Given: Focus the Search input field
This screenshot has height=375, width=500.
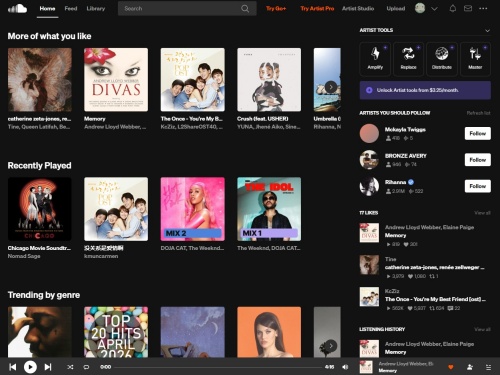Looking at the screenshot, I should [187, 9].
